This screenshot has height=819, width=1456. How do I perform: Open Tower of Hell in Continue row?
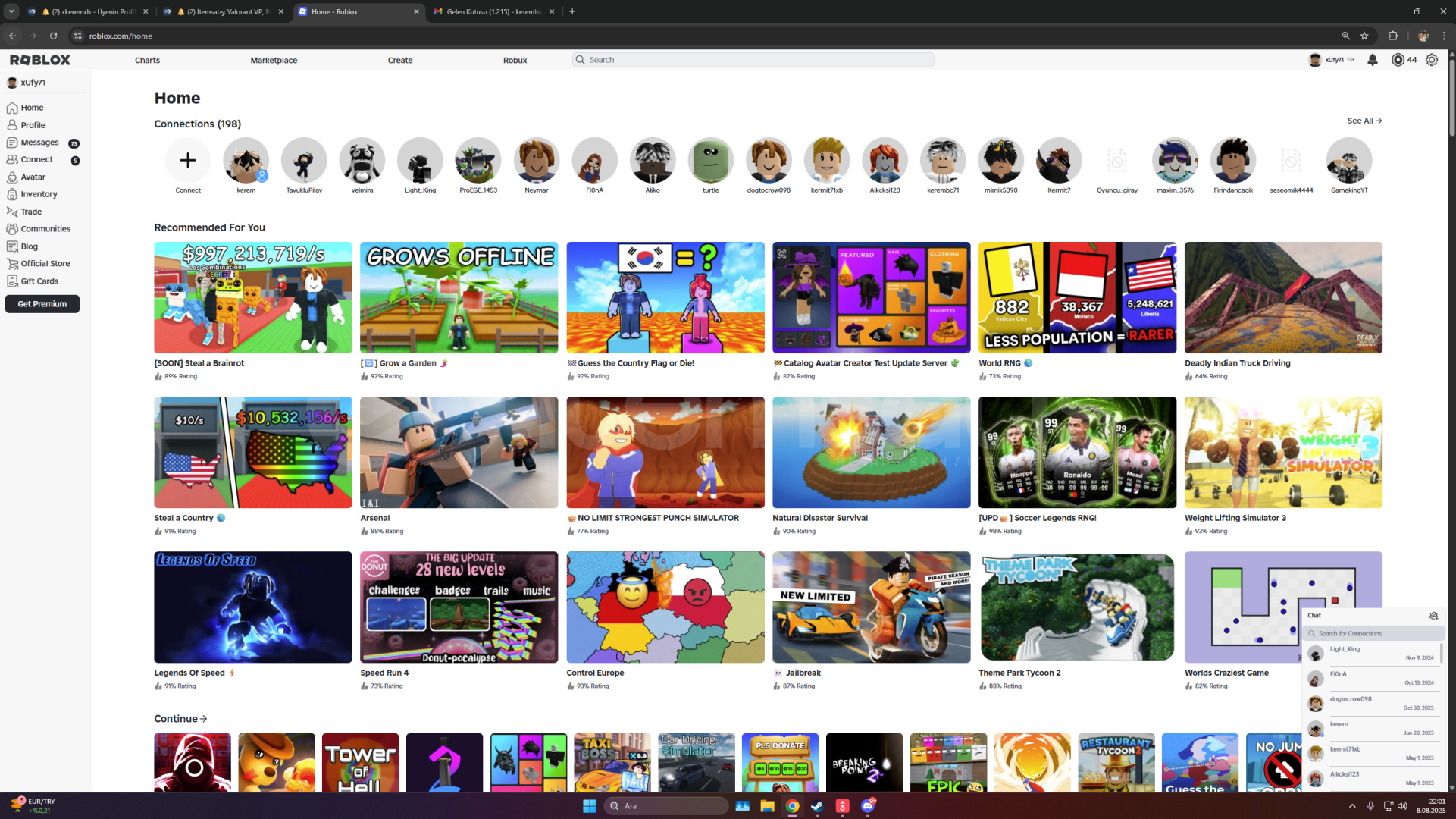(360, 763)
